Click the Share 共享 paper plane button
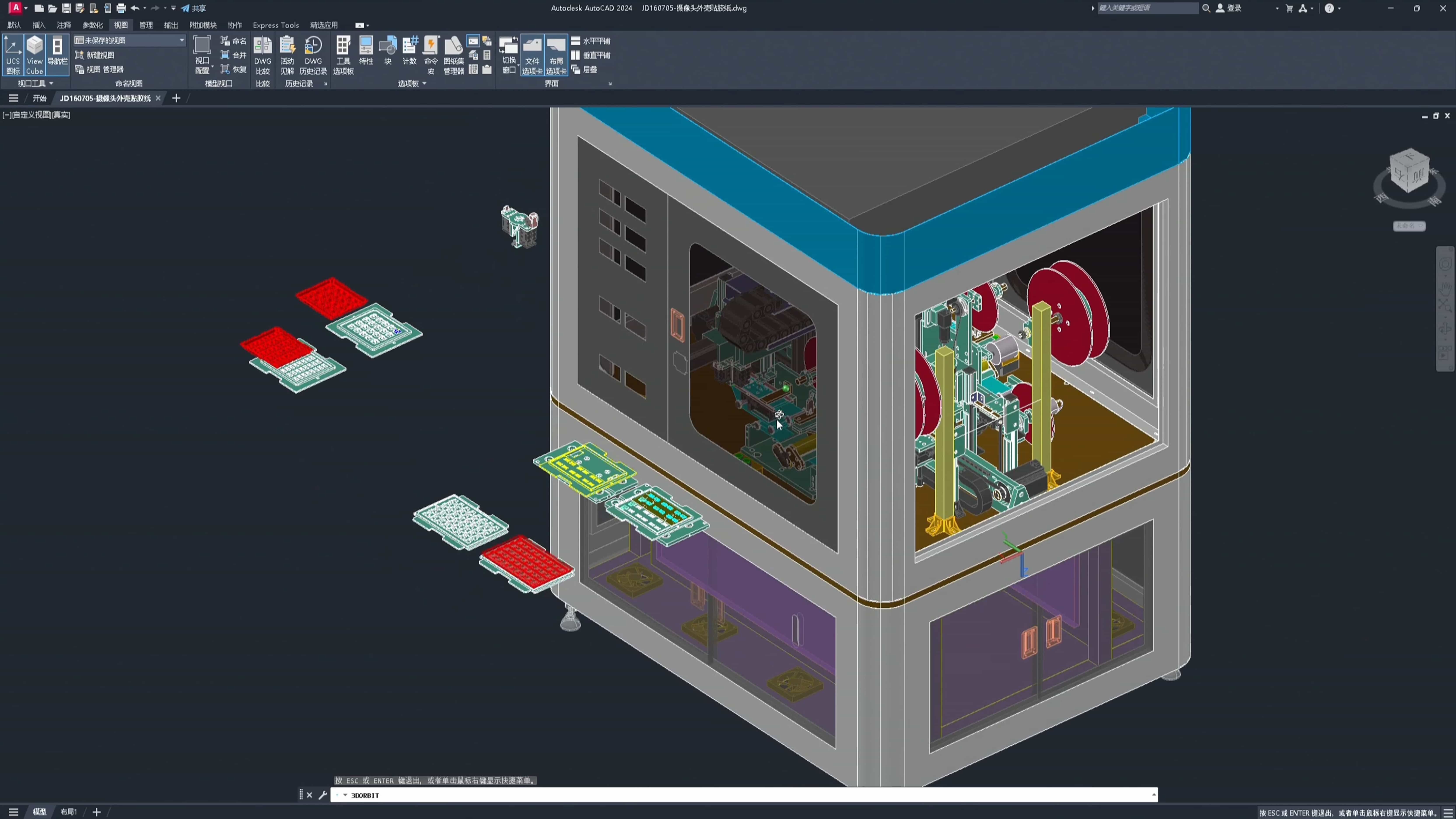1456x819 pixels. coord(193,9)
